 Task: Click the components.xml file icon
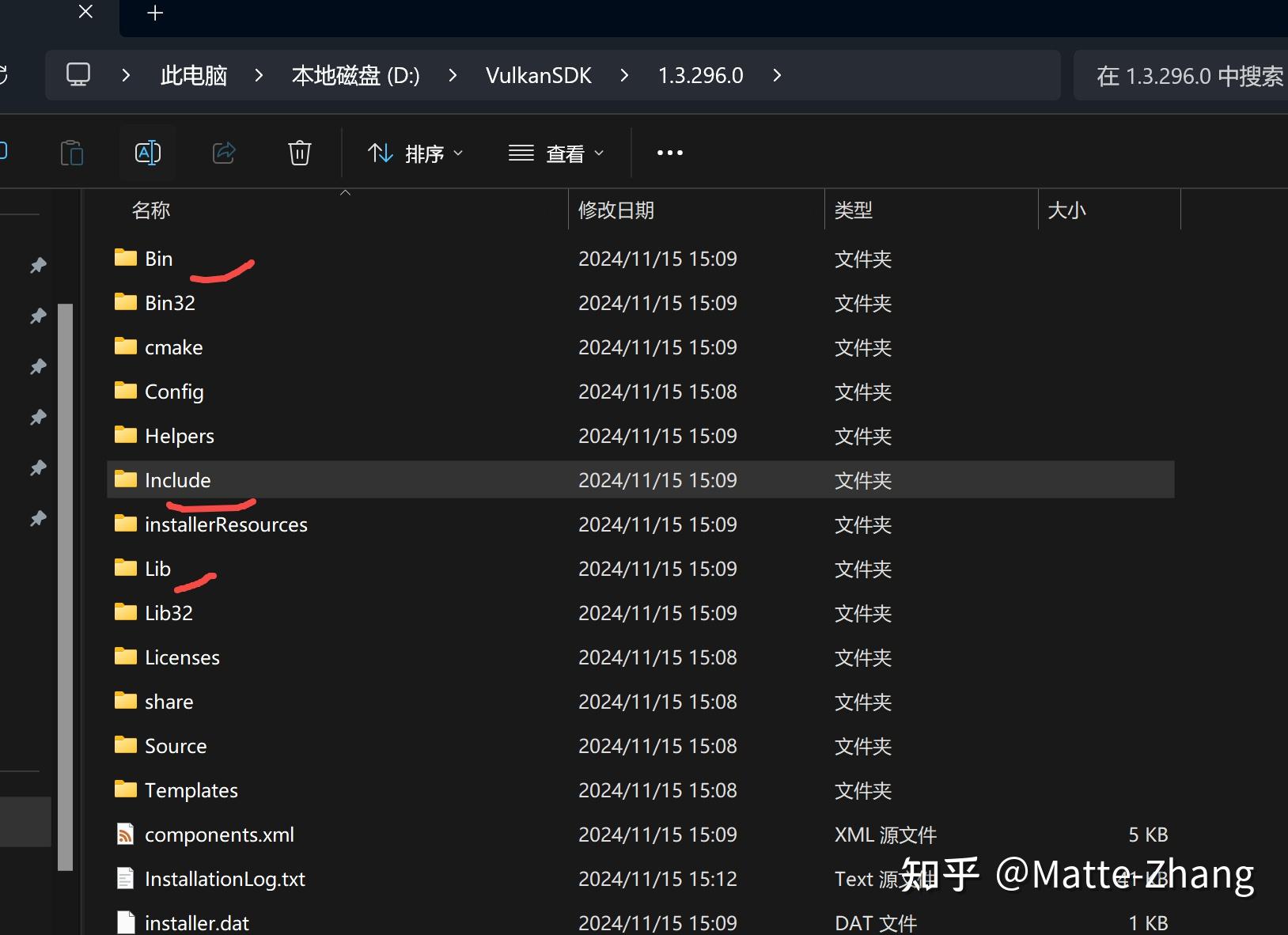pos(125,834)
